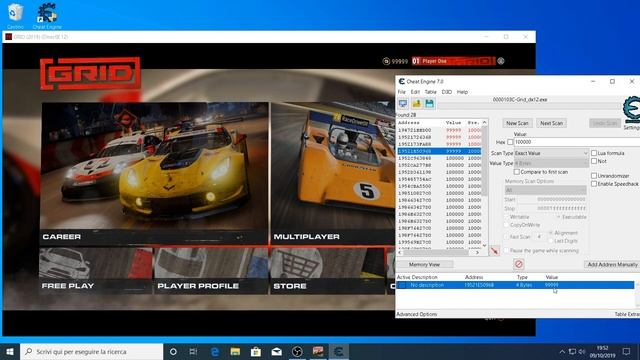This screenshot has height=360, width=640.
Task: Open Advanced Options at window bottom
Action: (417, 314)
